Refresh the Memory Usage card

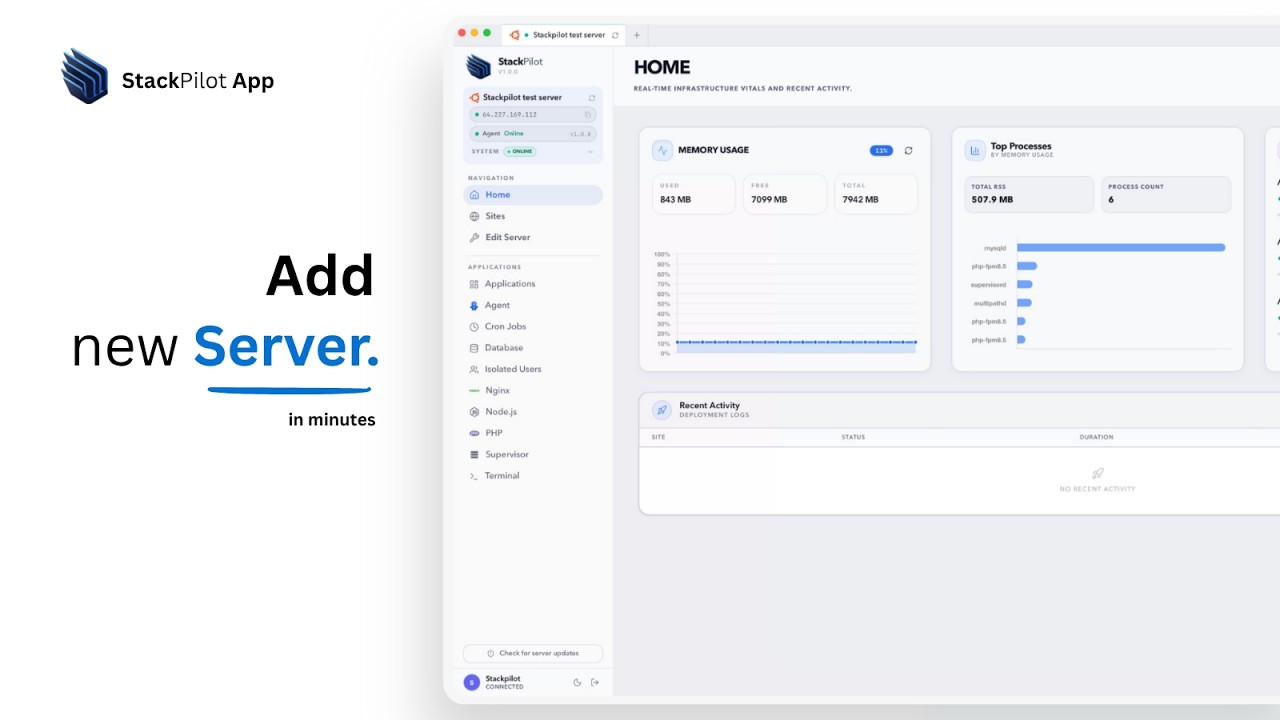coord(908,150)
